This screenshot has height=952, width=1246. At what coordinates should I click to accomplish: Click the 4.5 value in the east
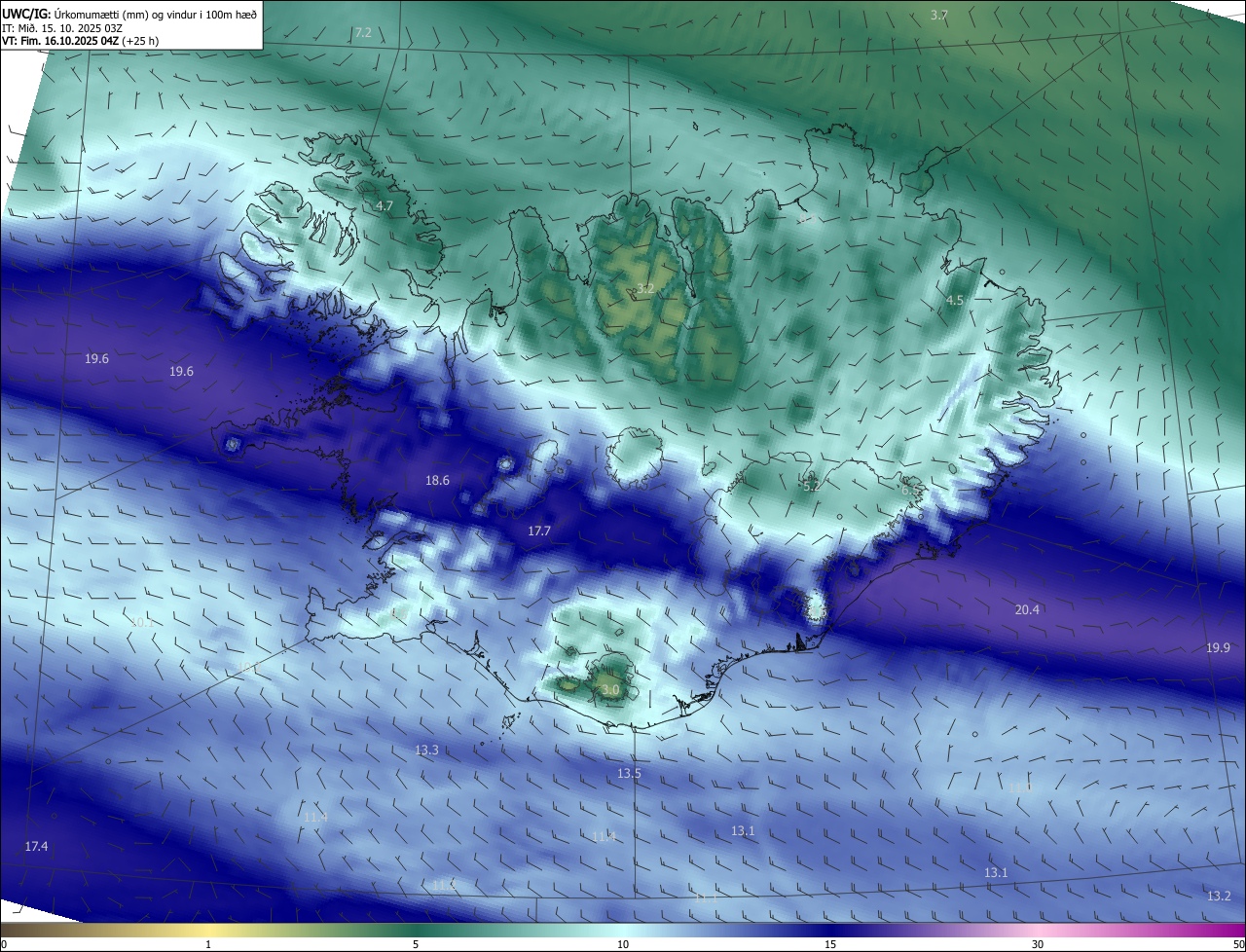pos(955,301)
